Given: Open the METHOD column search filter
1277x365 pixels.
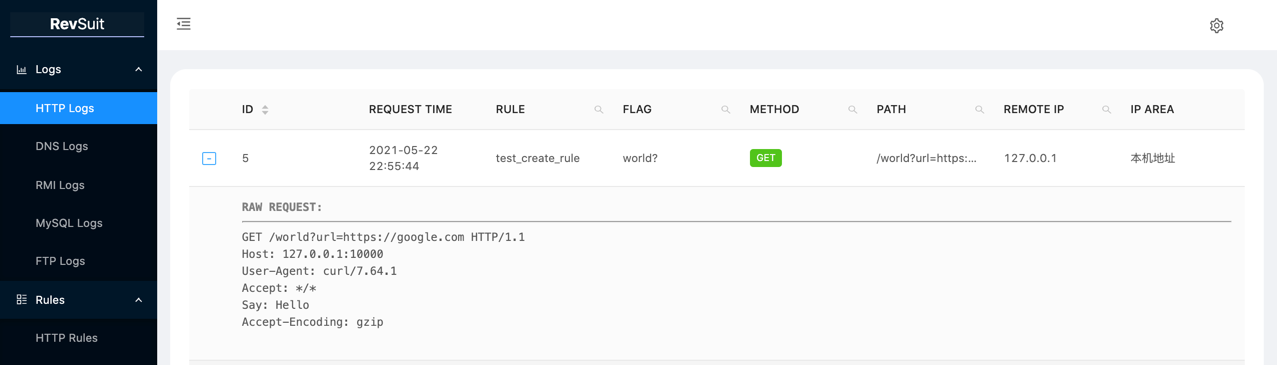Looking at the screenshot, I should click(x=853, y=110).
